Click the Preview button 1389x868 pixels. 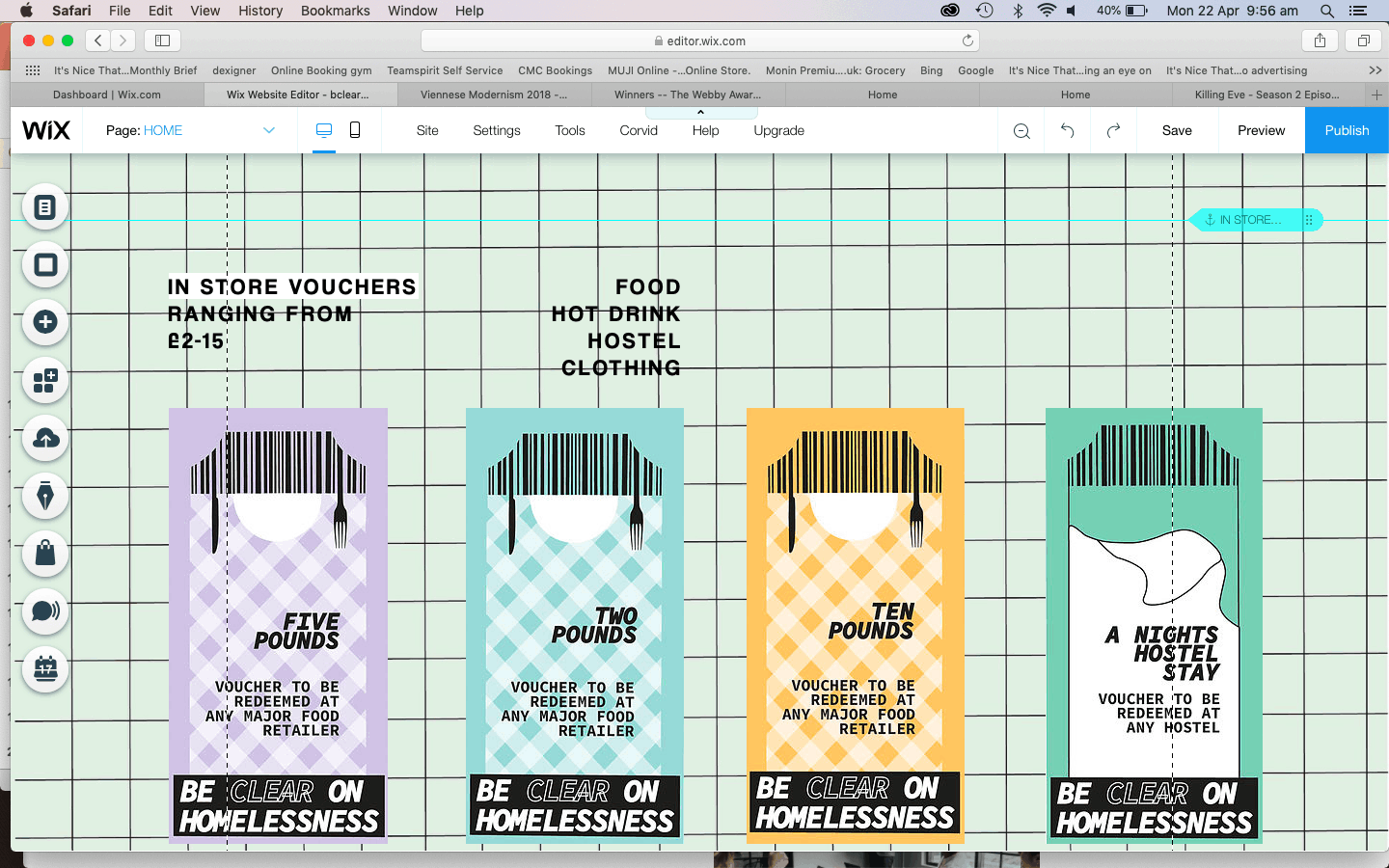pos(1261,130)
